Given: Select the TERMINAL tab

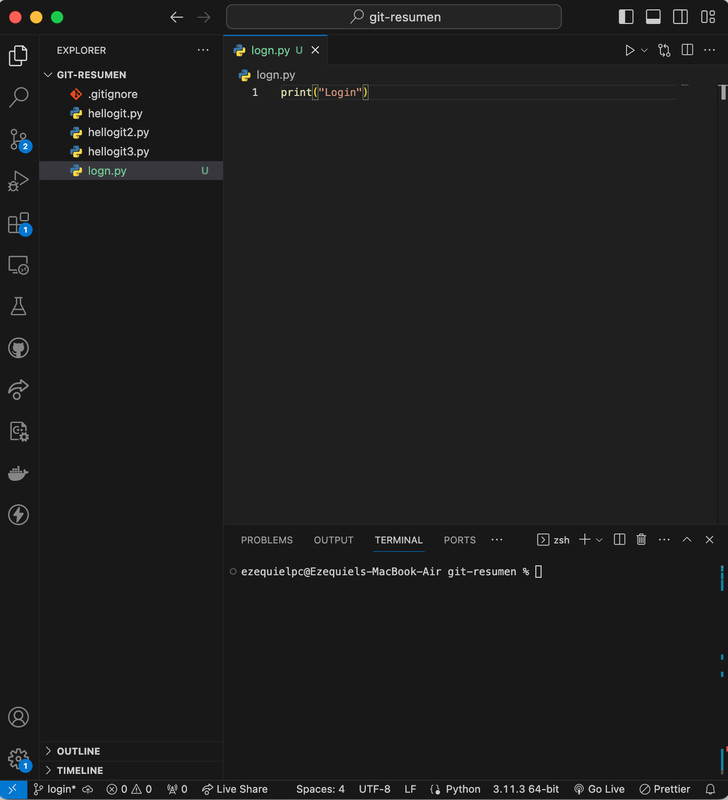Looking at the screenshot, I should 398,540.
